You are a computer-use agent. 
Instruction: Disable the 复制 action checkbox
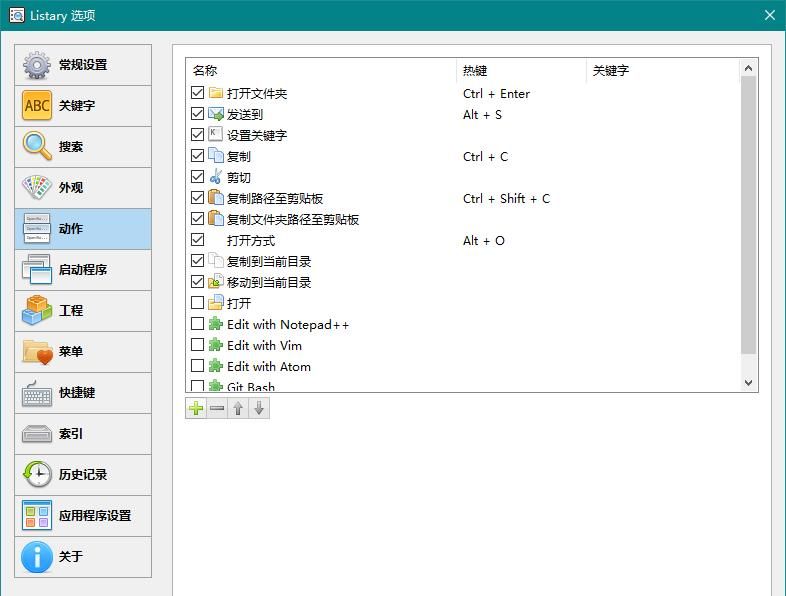198,156
